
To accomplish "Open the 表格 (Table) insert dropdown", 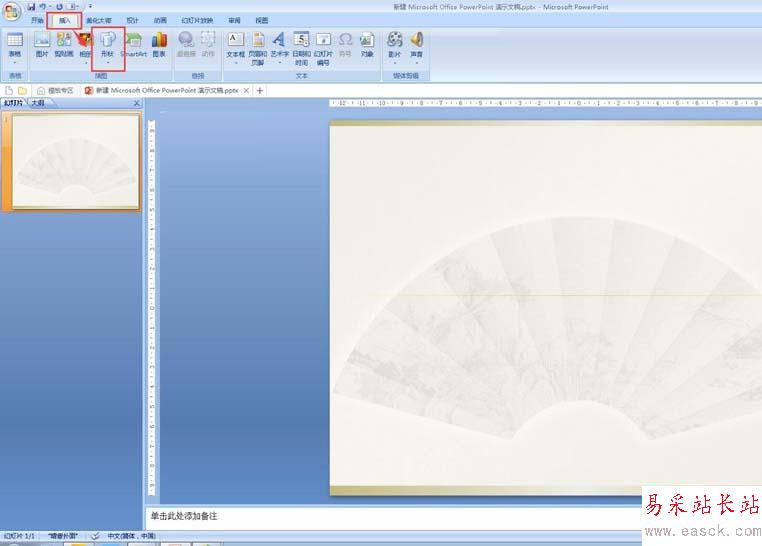I will 15,48.
